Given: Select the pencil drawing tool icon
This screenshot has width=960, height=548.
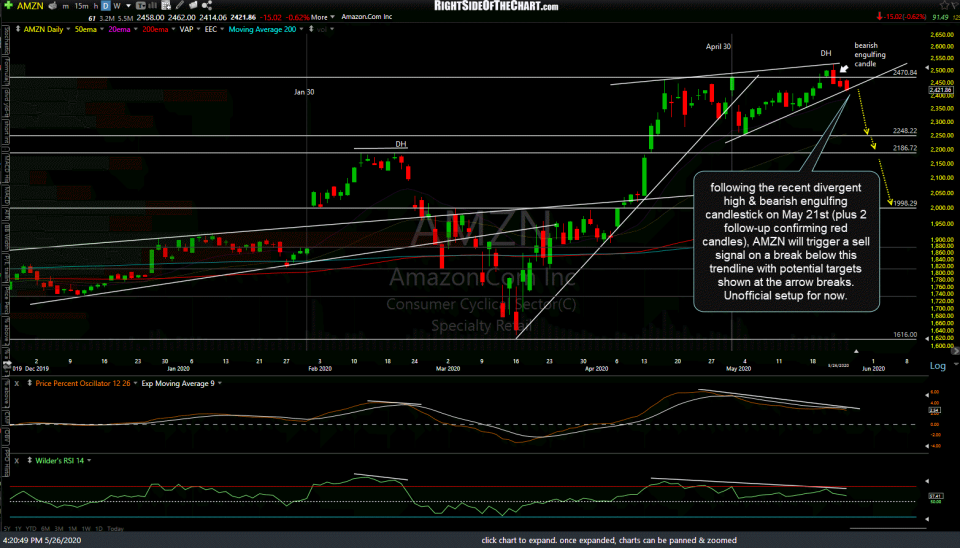Looking at the screenshot, I should pos(179,6).
